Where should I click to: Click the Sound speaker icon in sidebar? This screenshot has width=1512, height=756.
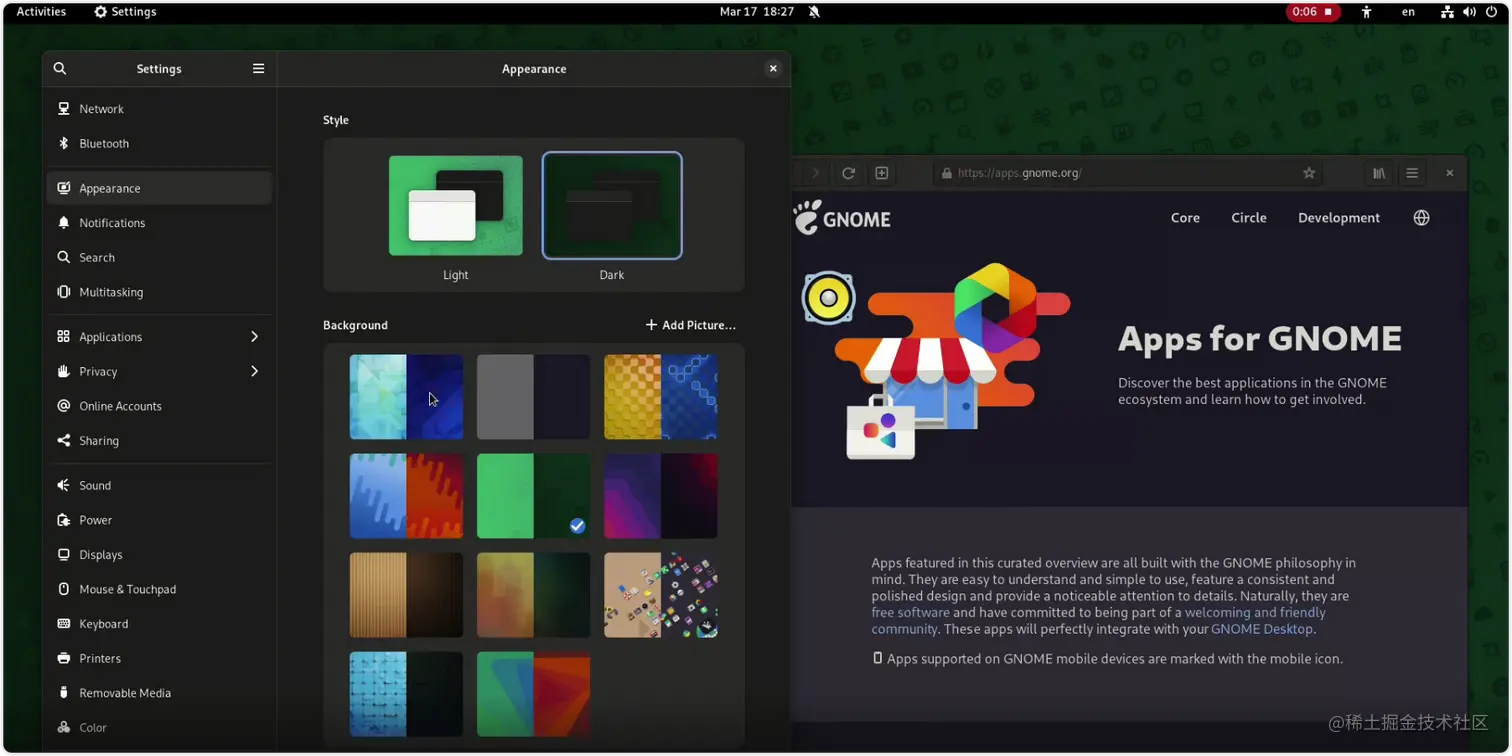(64, 485)
